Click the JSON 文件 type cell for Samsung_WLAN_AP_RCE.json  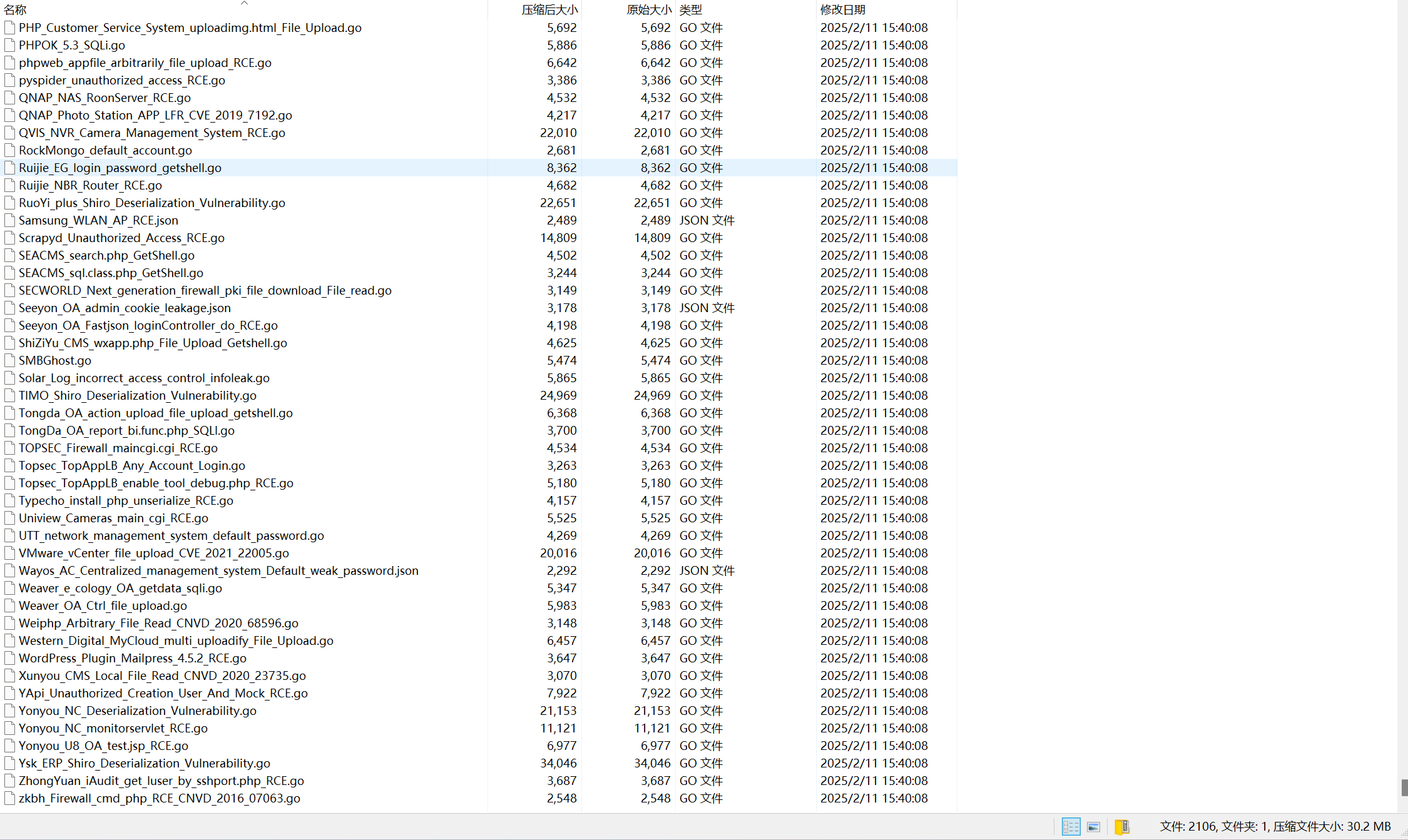[707, 220]
